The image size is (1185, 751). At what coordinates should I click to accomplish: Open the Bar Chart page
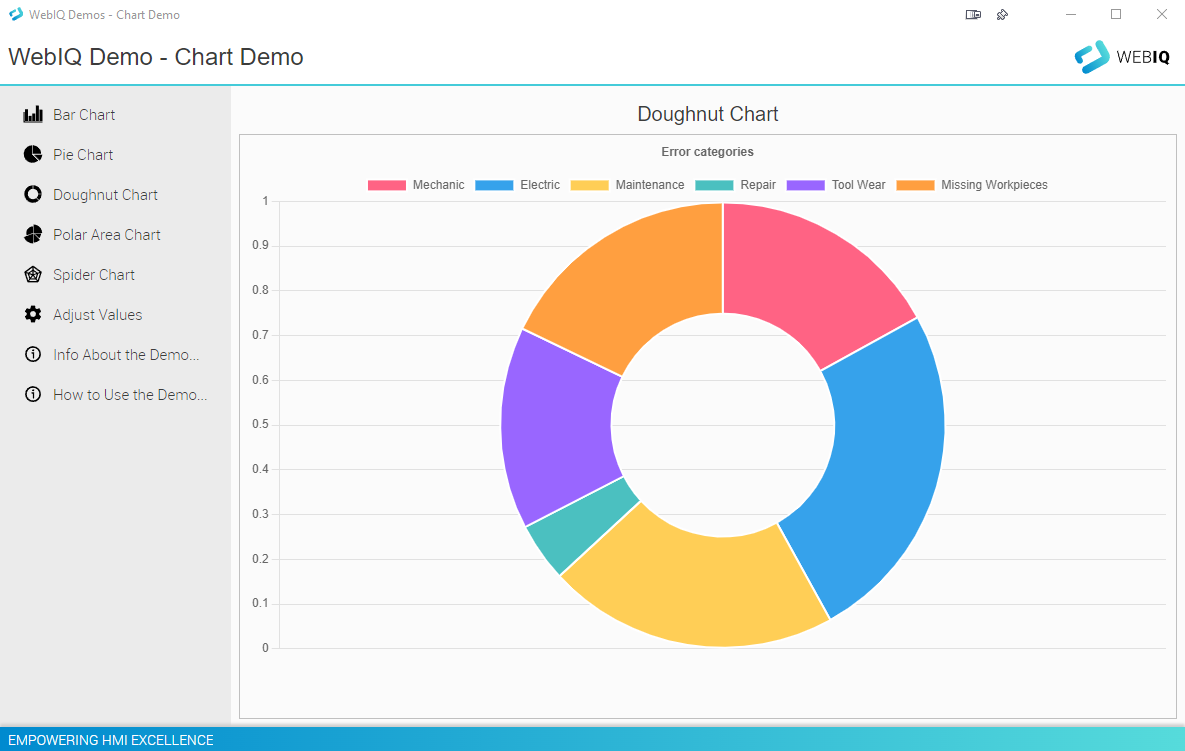(84, 115)
